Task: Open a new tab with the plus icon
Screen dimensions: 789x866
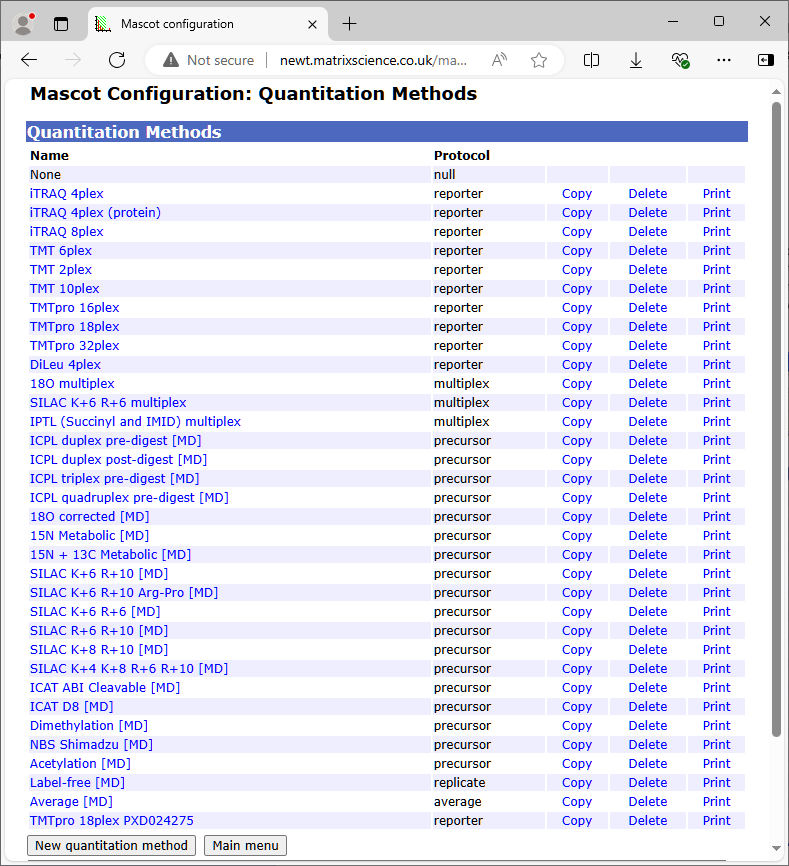Action: [350, 24]
